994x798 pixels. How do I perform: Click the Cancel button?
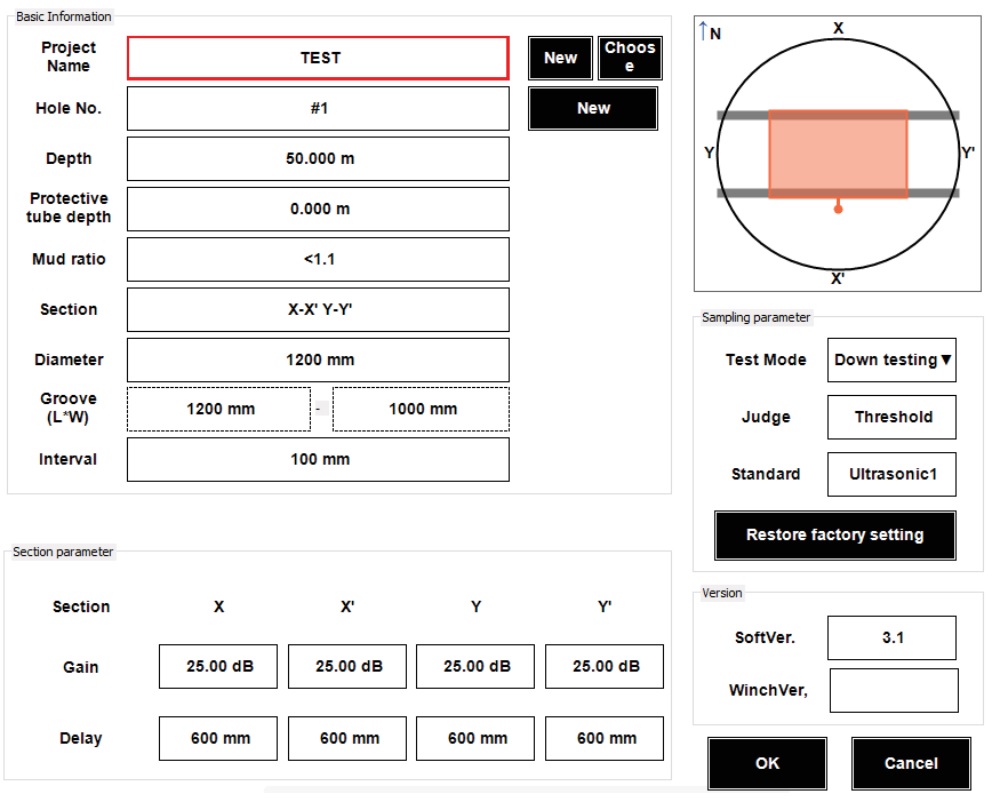click(x=913, y=765)
